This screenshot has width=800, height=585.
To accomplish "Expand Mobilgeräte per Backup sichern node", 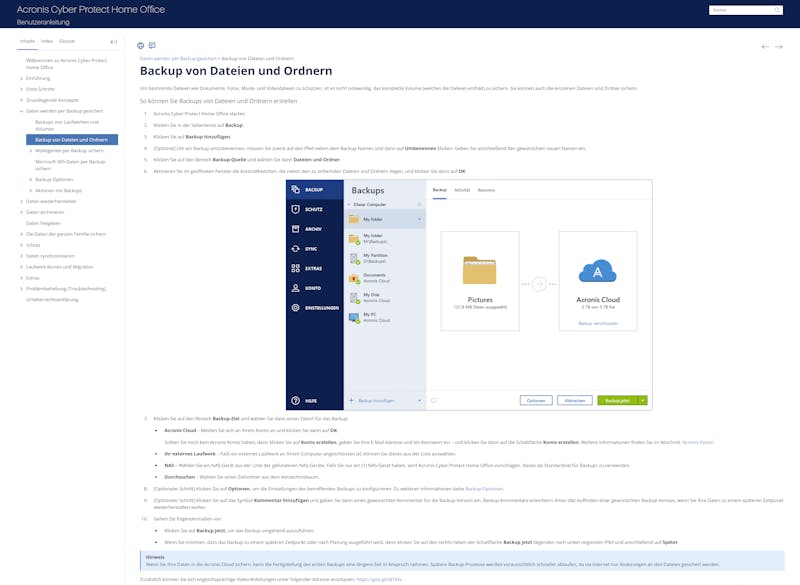I will click(x=31, y=151).
